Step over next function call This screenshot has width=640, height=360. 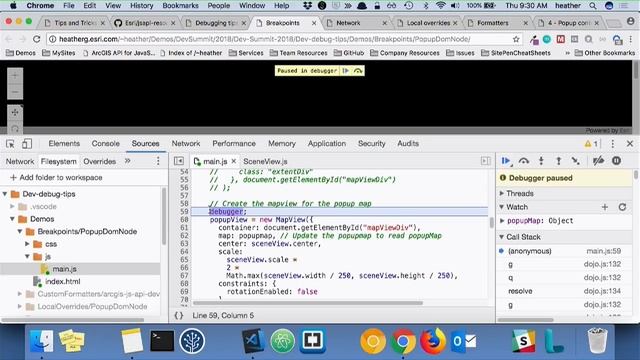tap(524, 161)
